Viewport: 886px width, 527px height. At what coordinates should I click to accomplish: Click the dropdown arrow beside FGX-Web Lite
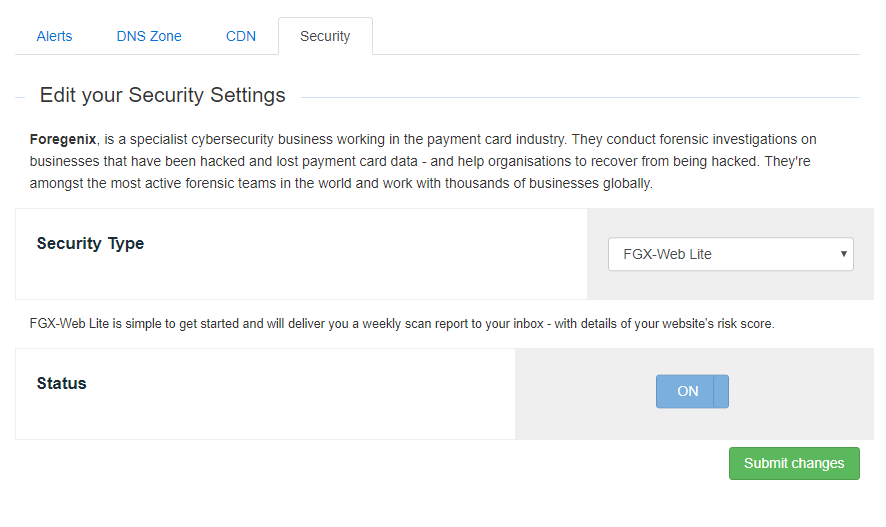843,254
